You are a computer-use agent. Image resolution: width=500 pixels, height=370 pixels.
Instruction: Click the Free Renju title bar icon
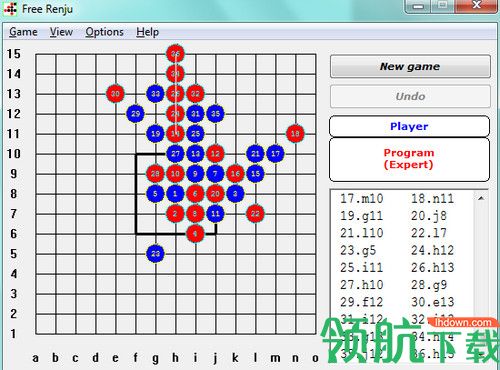coord(10,9)
